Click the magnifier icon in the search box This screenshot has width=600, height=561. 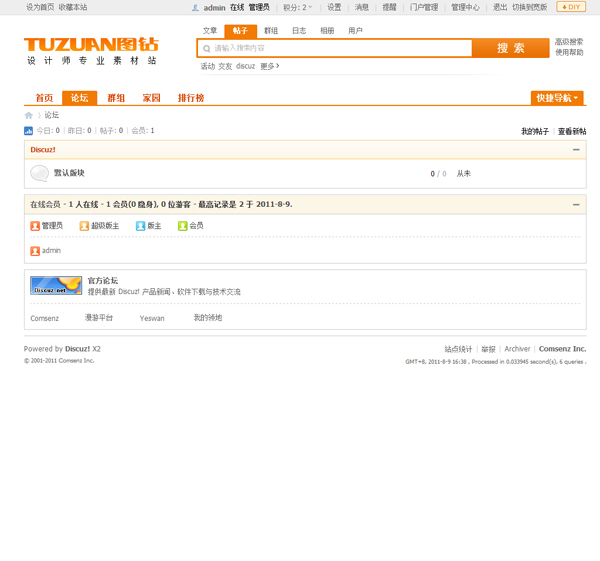click(x=207, y=49)
